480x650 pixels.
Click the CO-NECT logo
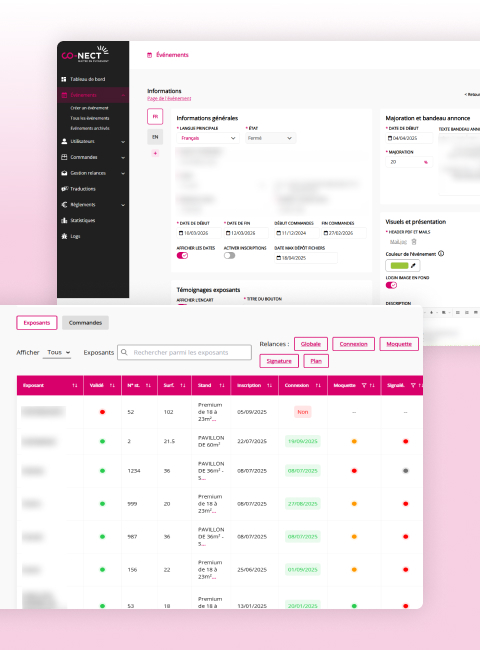point(85,54)
